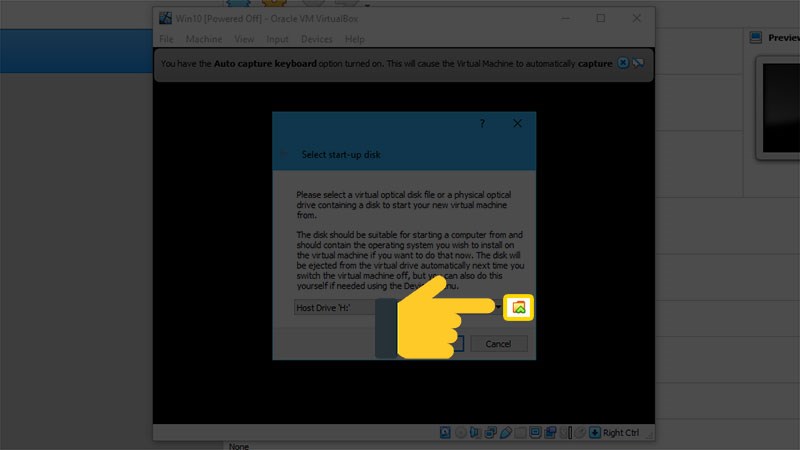The height and width of the screenshot is (450, 800).
Task: Click the optical disk status icon
Action: (460, 433)
